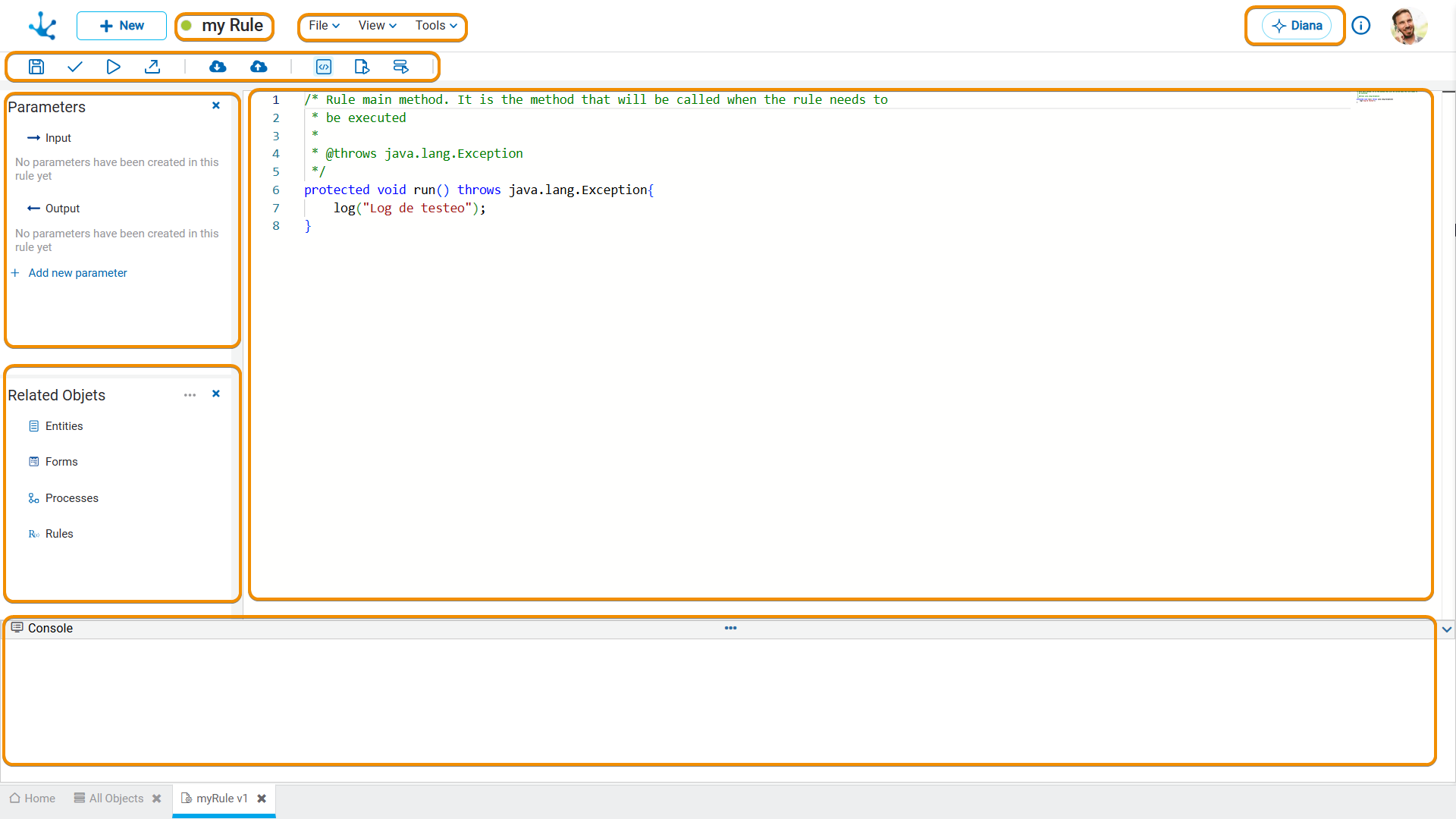The image size is (1456, 819).
Task: Open the View menu
Action: [x=377, y=26]
